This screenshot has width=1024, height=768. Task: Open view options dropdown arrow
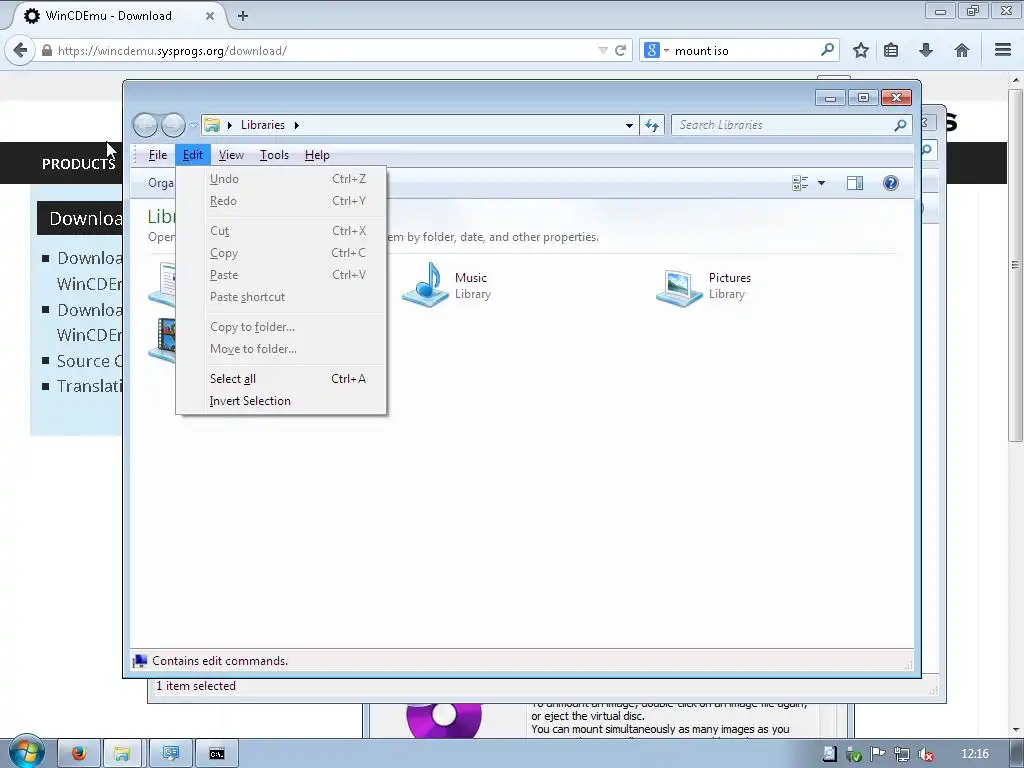tap(822, 183)
